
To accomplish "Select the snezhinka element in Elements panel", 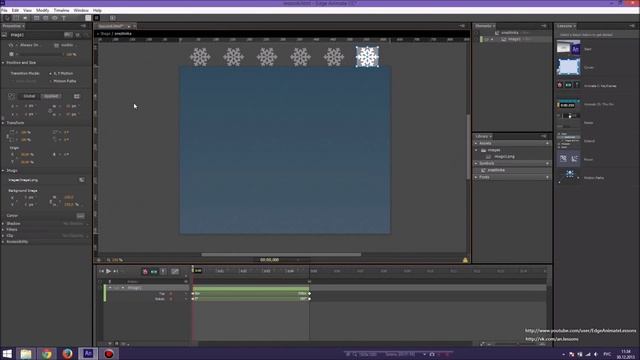I will 510,33.
